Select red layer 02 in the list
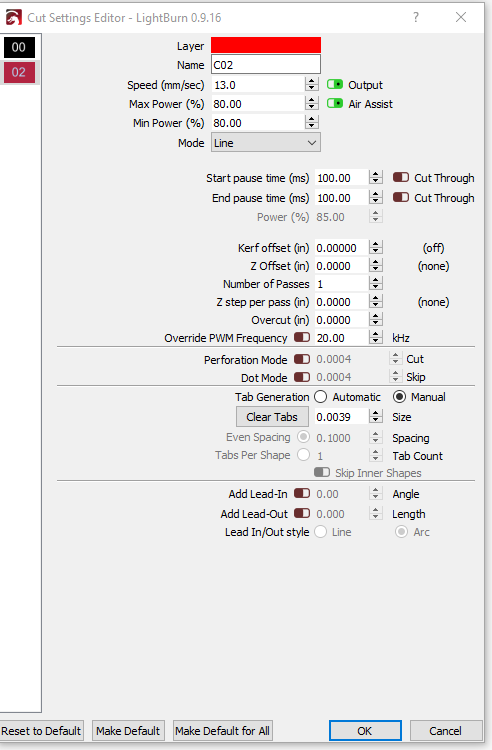The height and width of the screenshot is (750, 492). (19, 72)
